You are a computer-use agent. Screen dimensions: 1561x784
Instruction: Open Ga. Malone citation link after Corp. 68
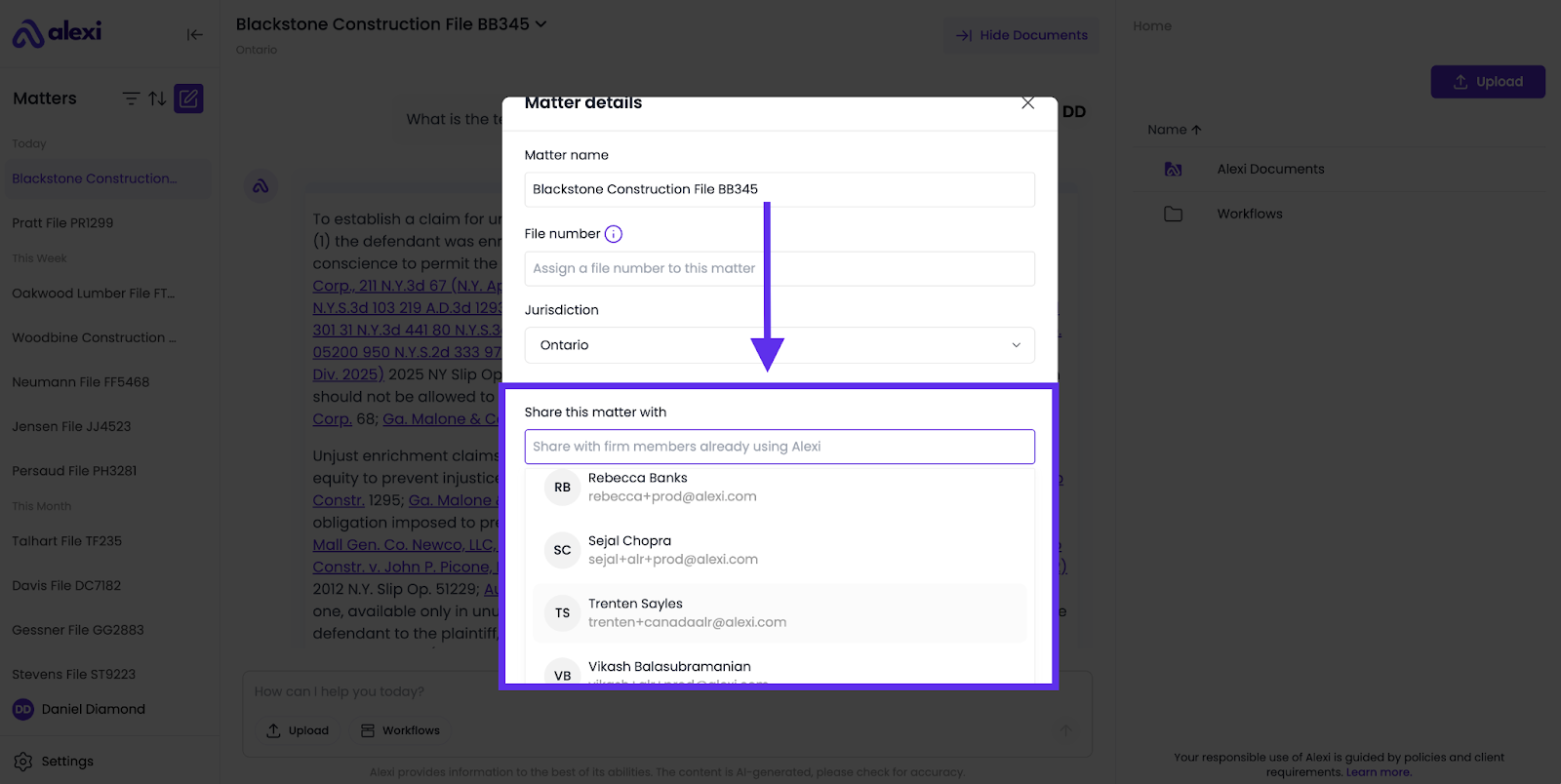click(x=441, y=419)
